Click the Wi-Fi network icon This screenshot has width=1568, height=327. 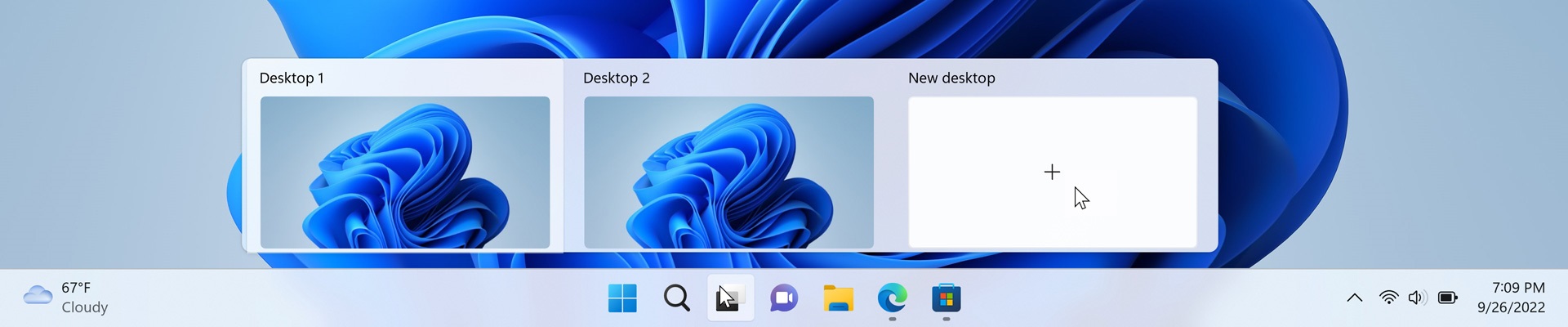pyautogui.click(x=1388, y=298)
